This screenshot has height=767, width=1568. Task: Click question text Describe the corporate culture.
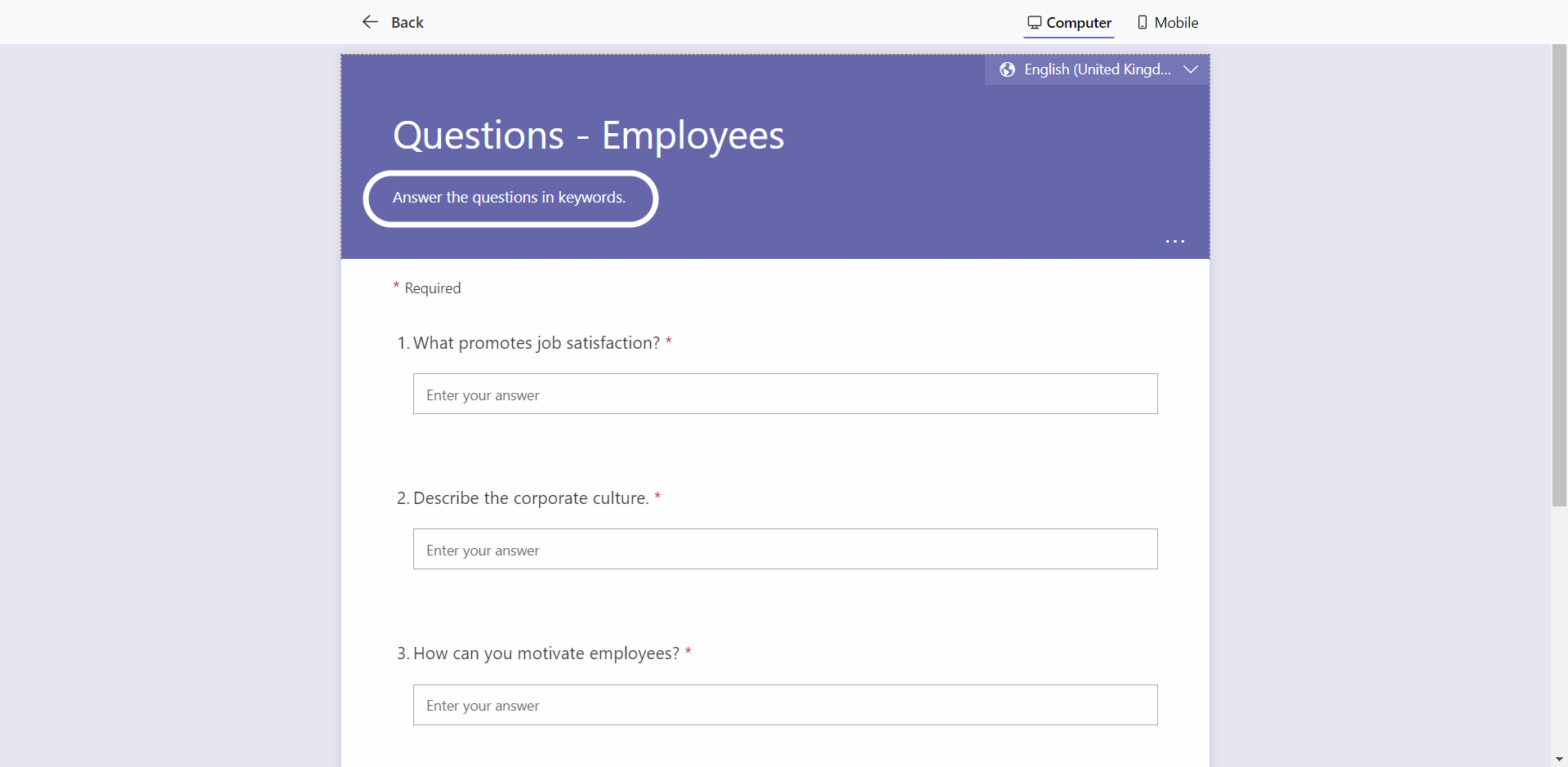point(531,498)
